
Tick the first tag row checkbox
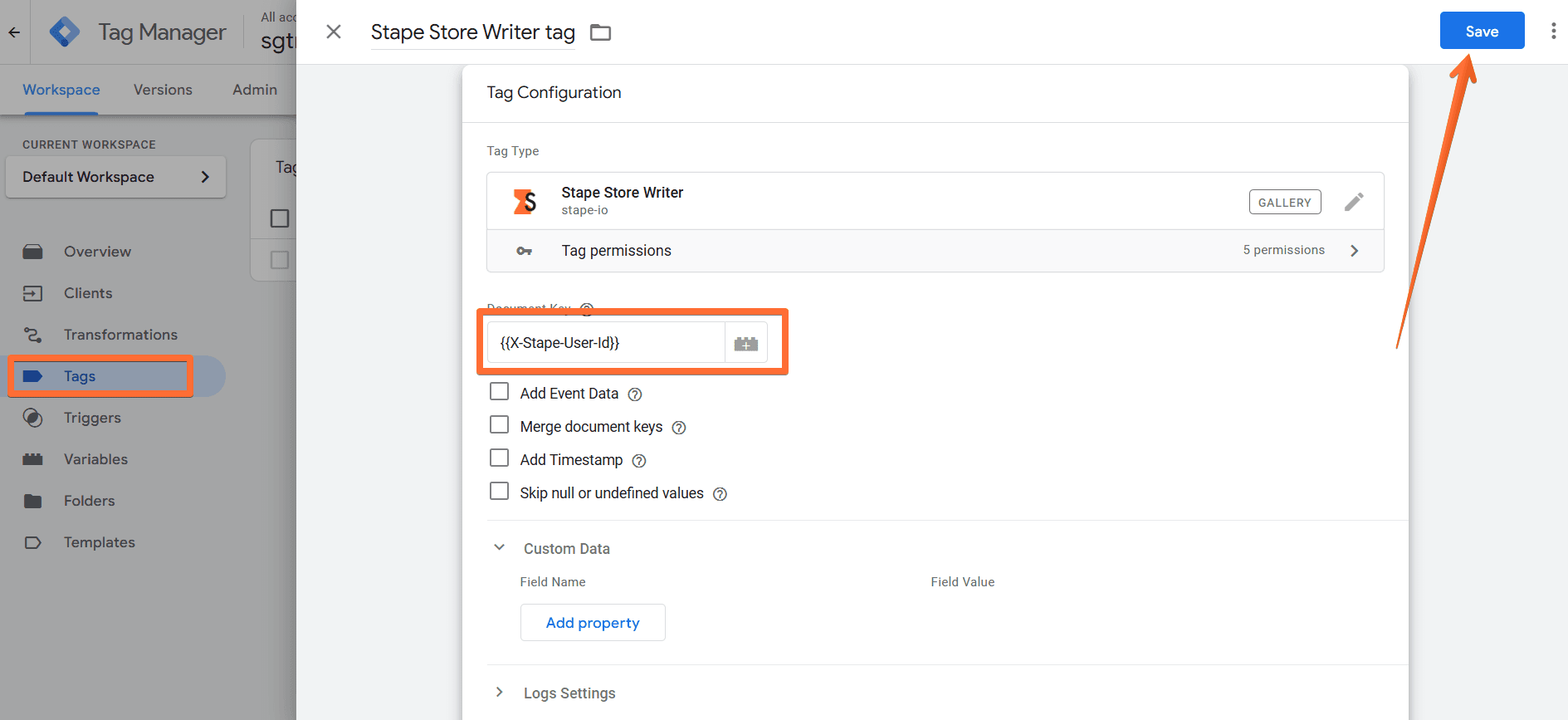coord(280,260)
